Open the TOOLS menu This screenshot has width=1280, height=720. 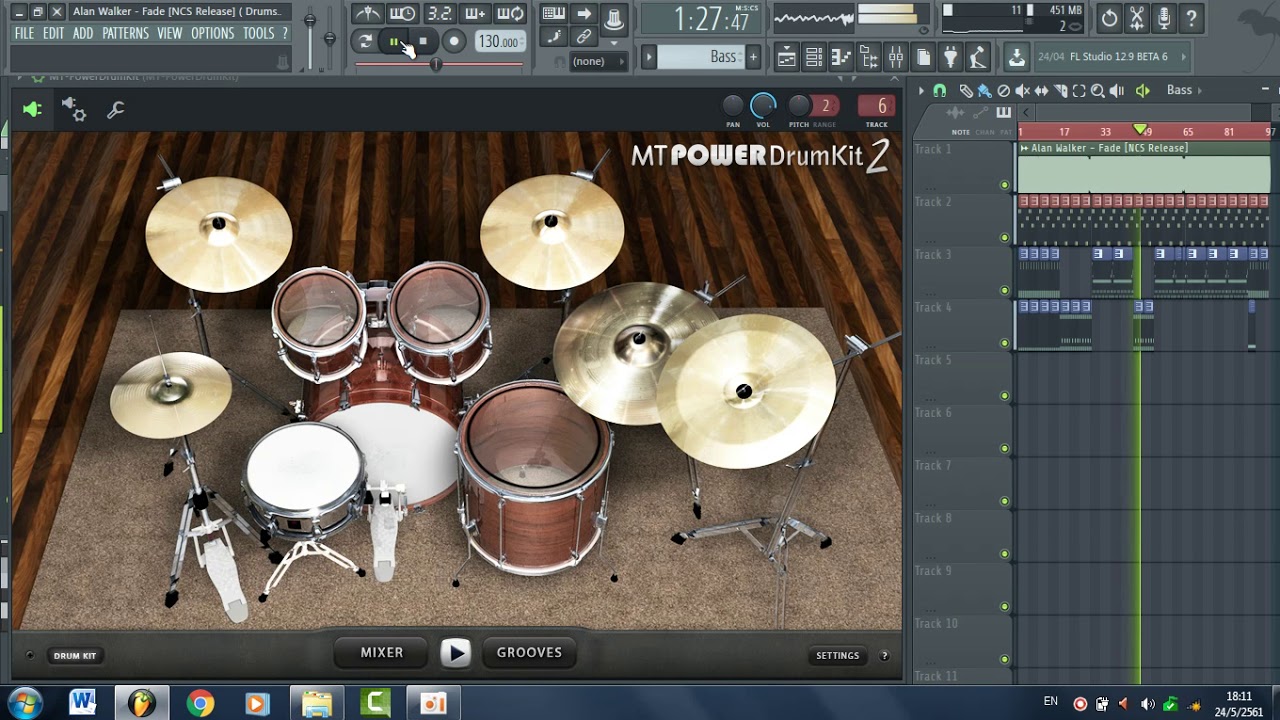tap(259, 33)
